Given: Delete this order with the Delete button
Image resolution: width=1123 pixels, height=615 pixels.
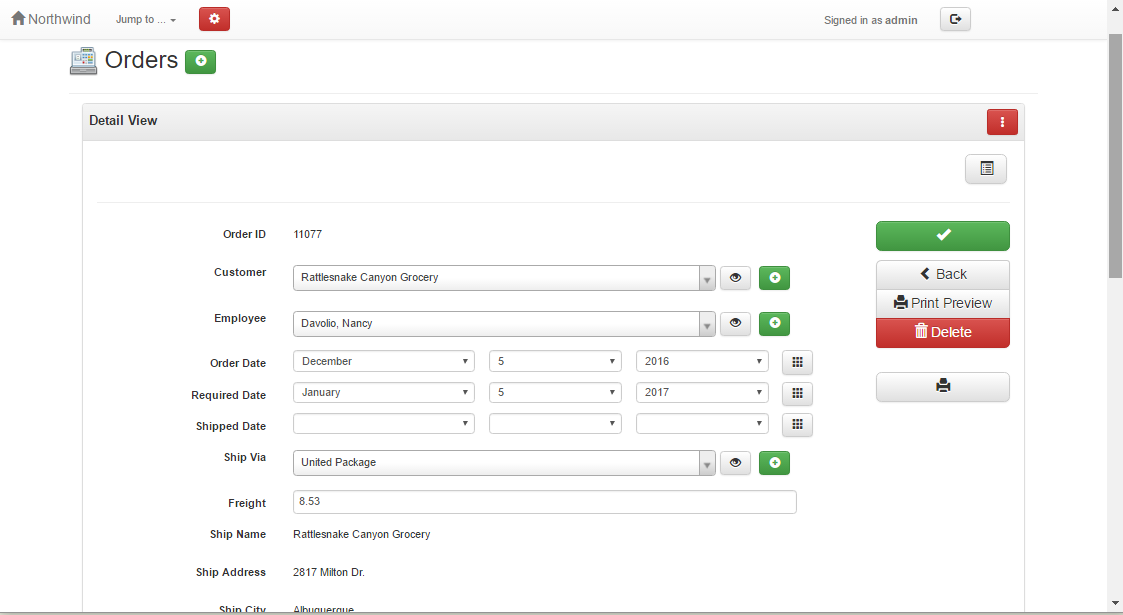Looking at the screenshot, I should point(942,332).
